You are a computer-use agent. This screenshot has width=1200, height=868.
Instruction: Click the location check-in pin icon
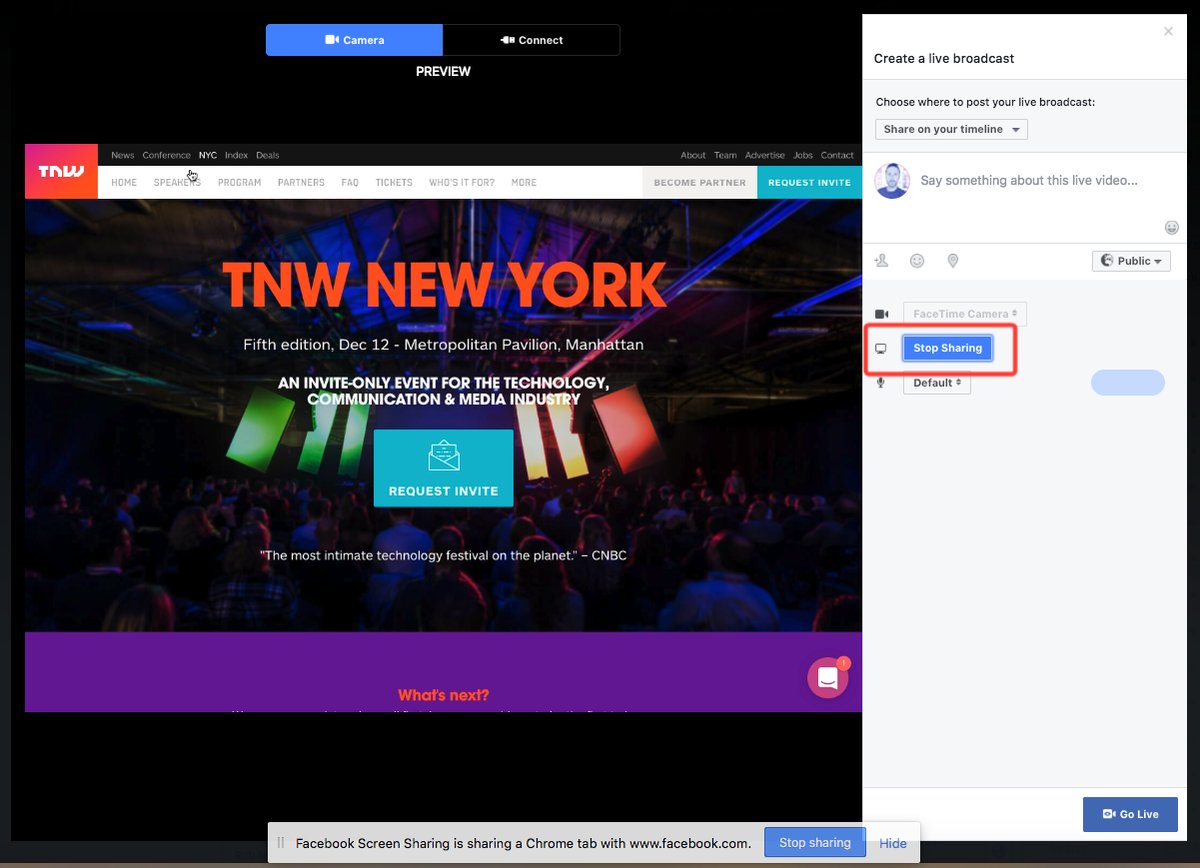tap(953, 260)
